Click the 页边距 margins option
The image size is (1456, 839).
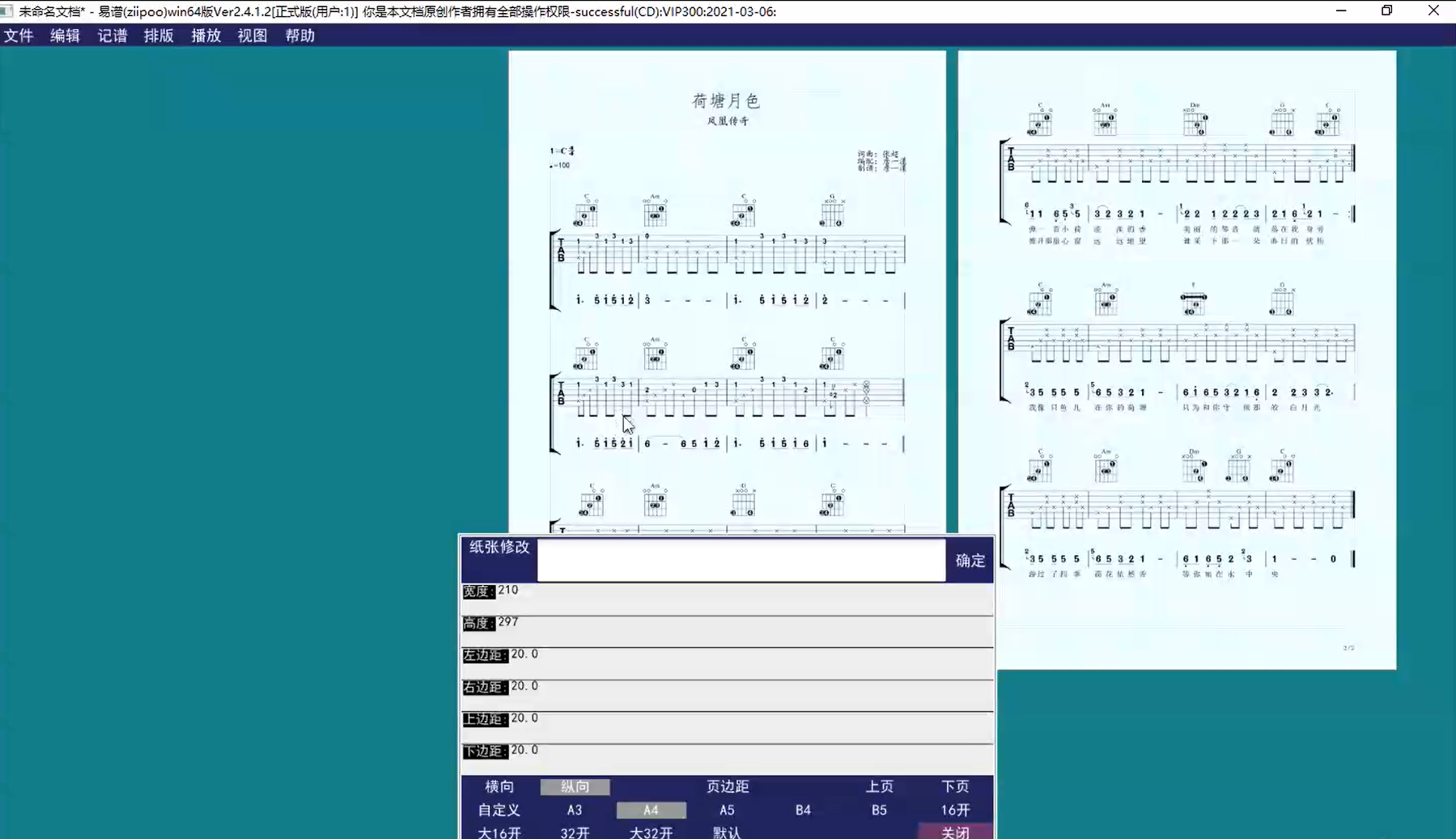pos(727,786)
